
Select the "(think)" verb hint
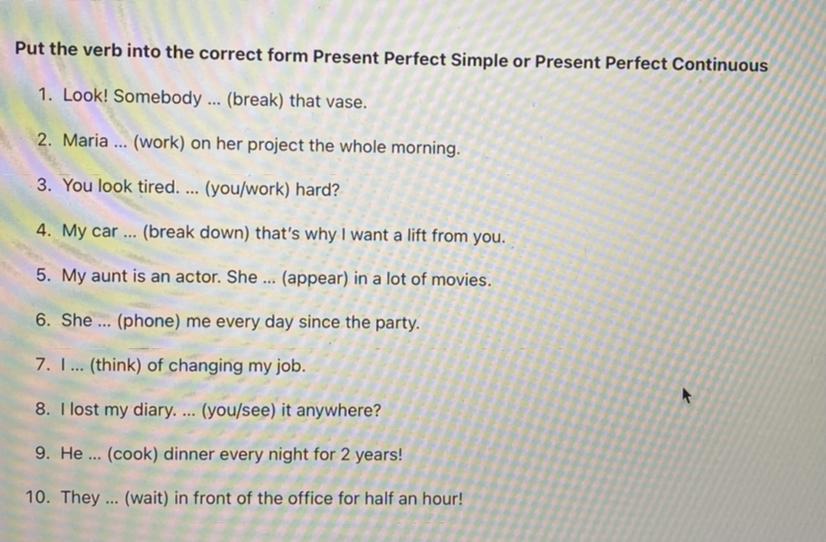point(115,366)
